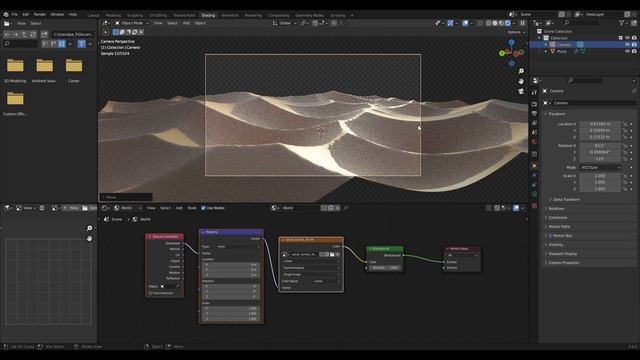640x360 pixels.
Task: Toggle Collection exclude checkbox in outliner
Action: (x=621, y=38)
